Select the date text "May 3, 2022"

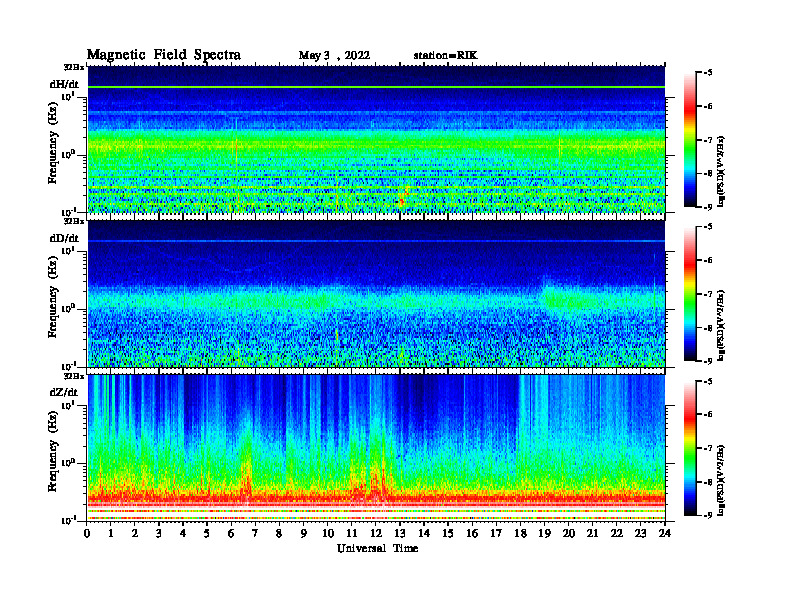[x=334, y=56]
